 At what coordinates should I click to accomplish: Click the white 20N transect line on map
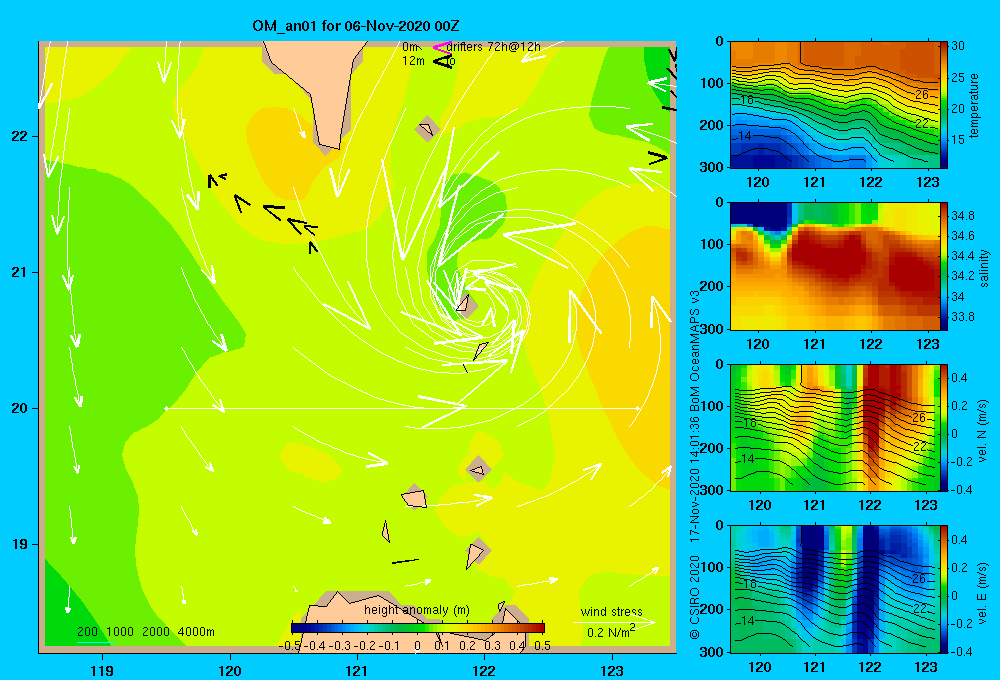click(x=402, y=408)
